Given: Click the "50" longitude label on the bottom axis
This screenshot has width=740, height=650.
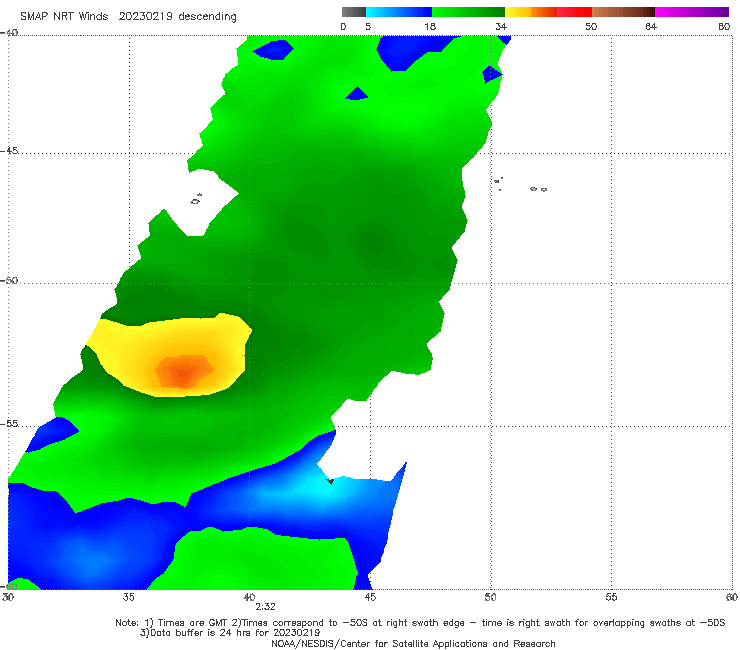Looking at the screenshot, I should coord(490,598).
